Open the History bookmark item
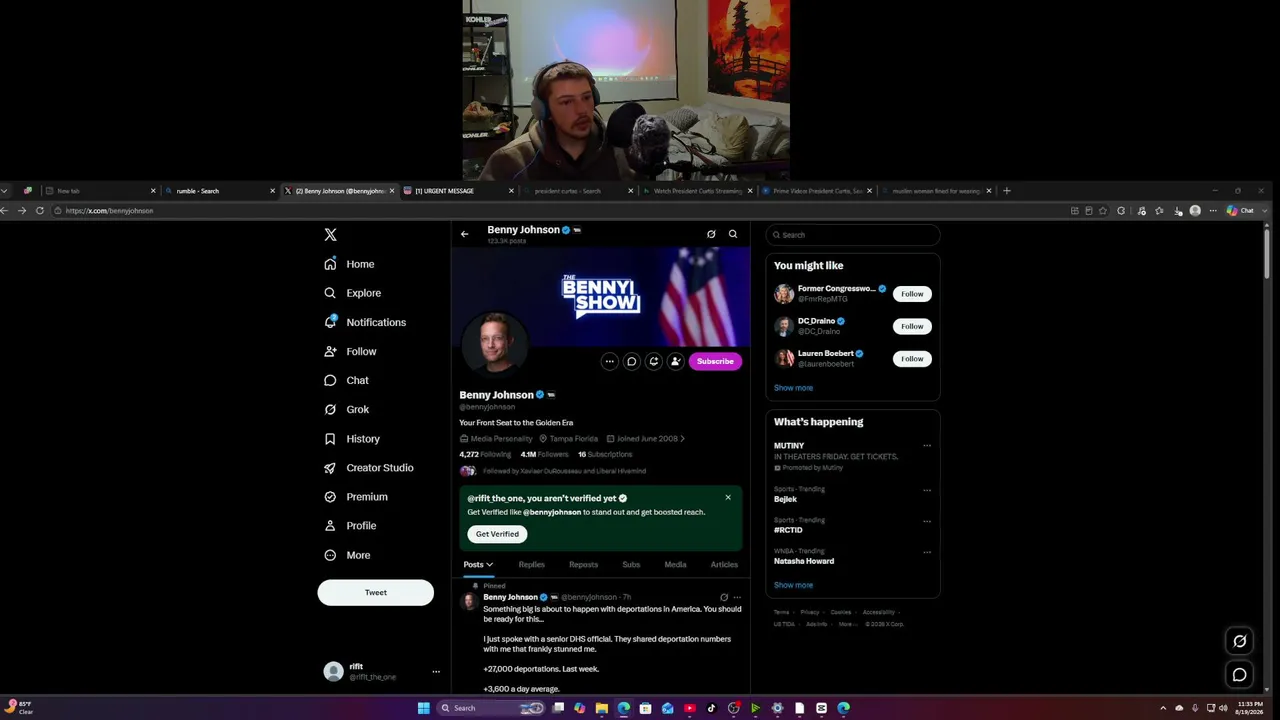1280x720 pixels. click(x=351, y=438)
